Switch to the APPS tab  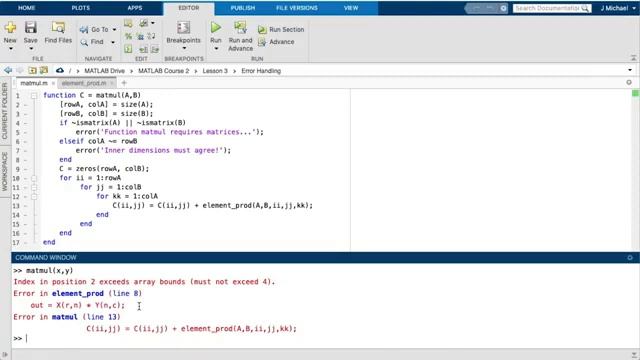(135, 8)
